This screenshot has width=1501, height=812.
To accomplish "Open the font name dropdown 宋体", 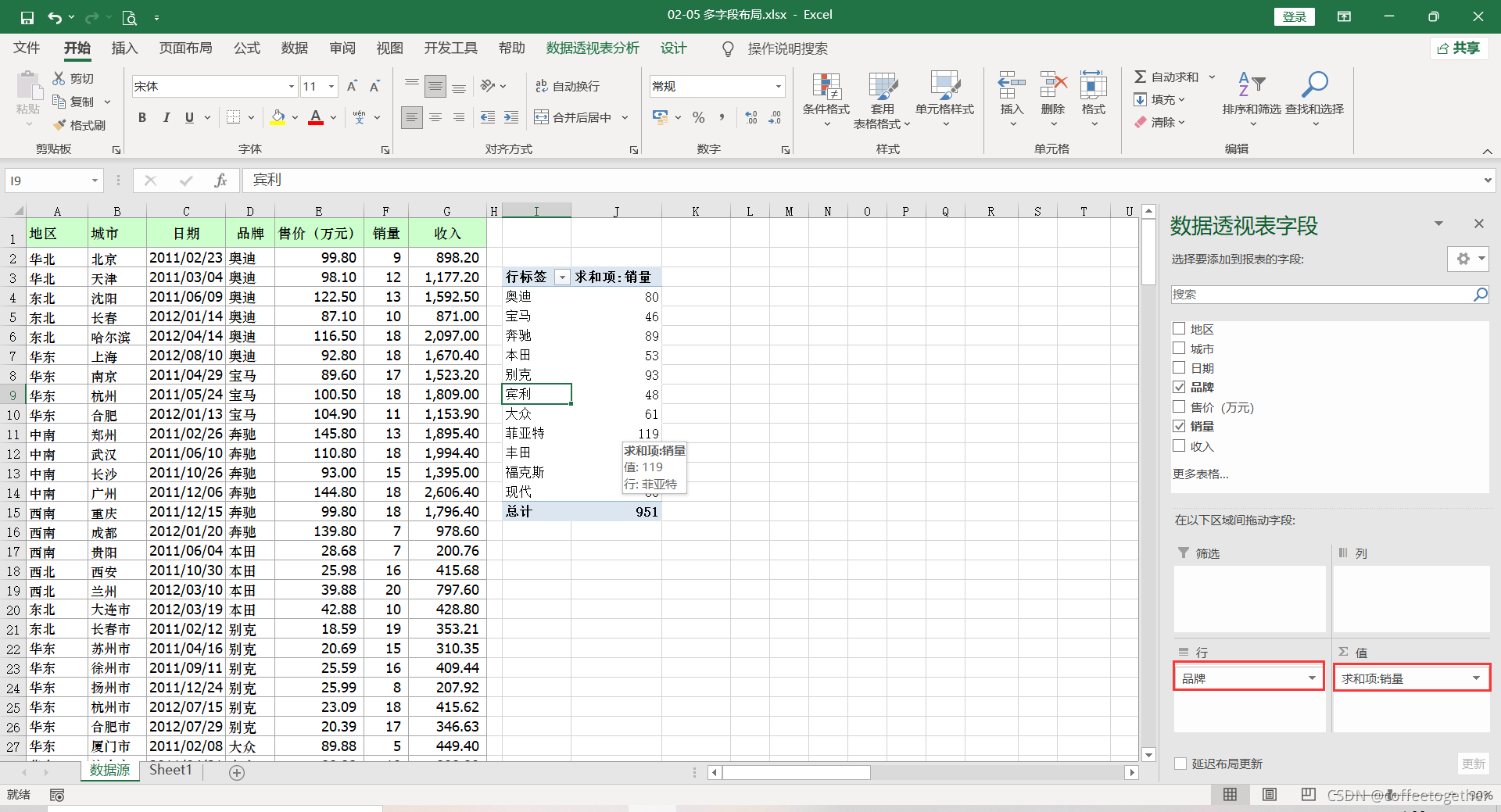I will [292, 86].
